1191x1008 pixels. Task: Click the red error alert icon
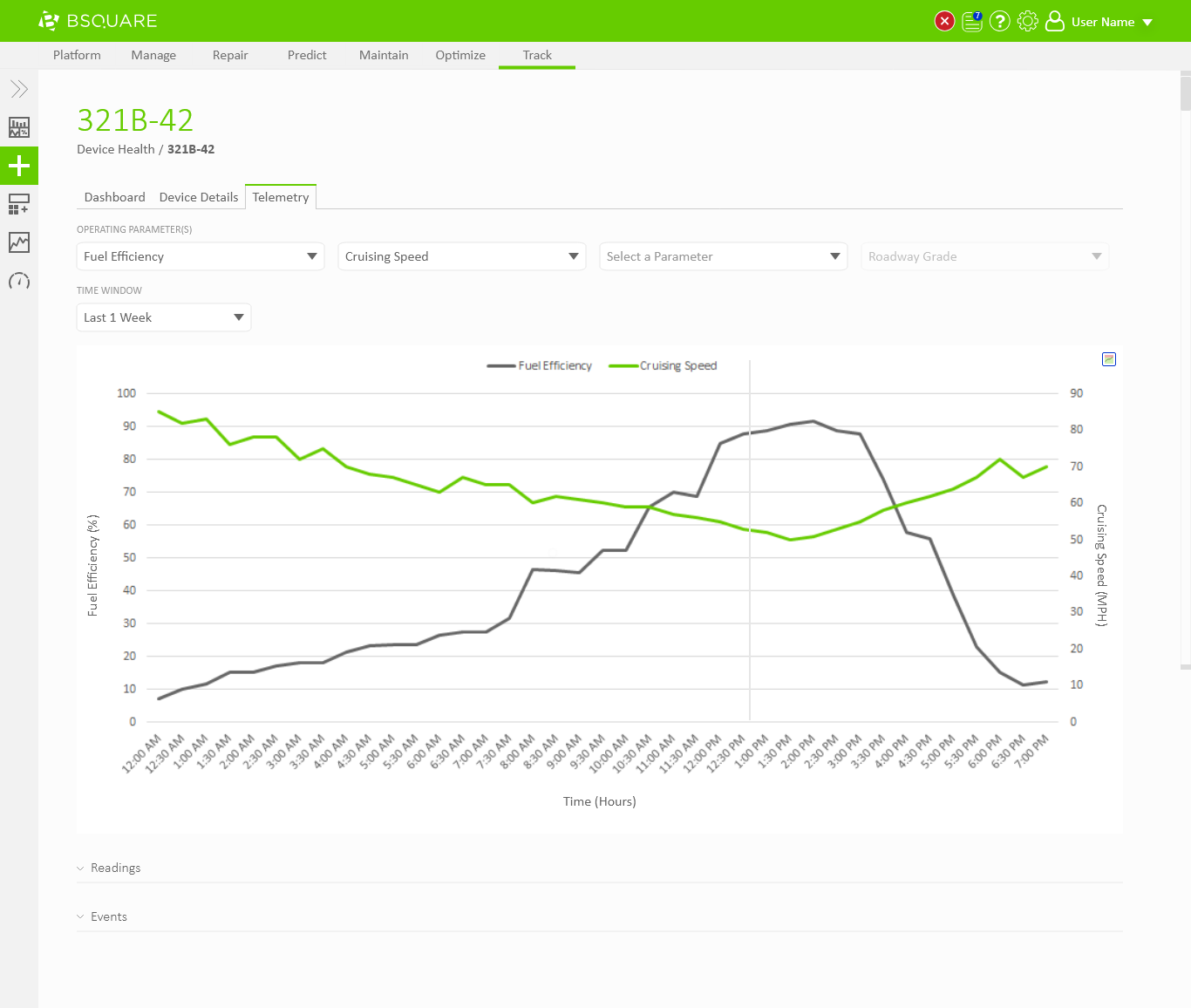(944, 21)
